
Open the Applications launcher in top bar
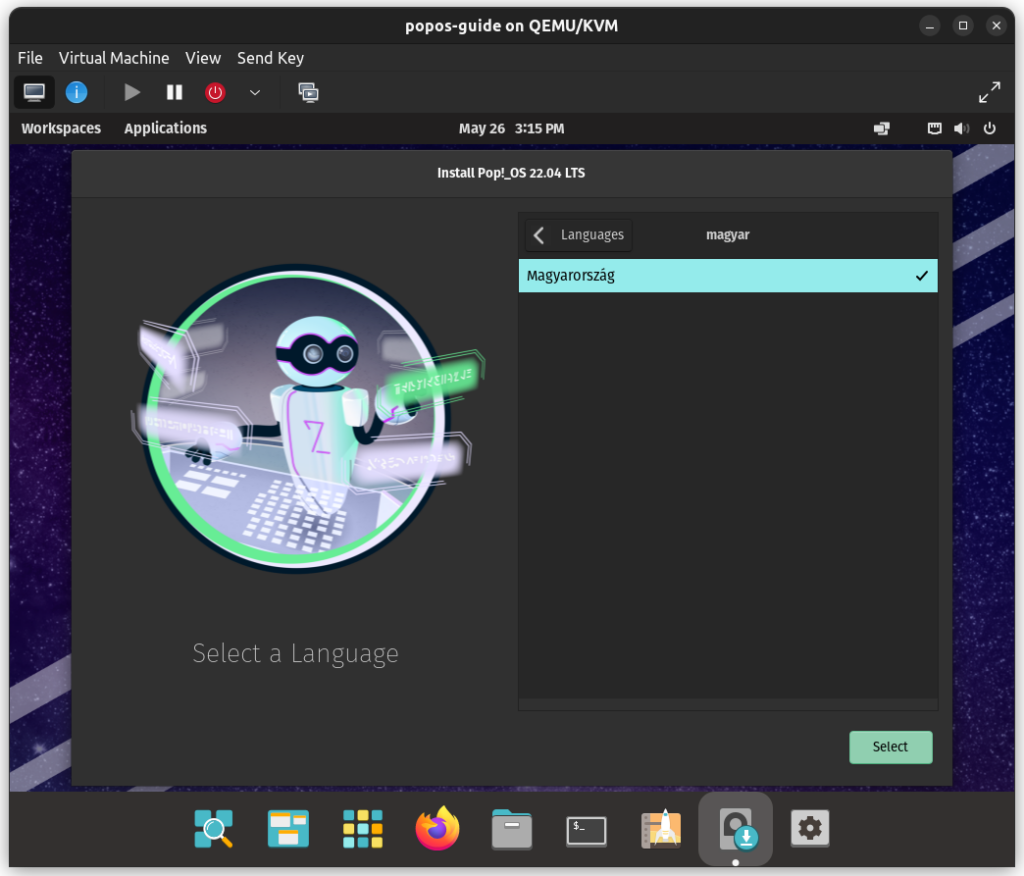click(165, 128)
